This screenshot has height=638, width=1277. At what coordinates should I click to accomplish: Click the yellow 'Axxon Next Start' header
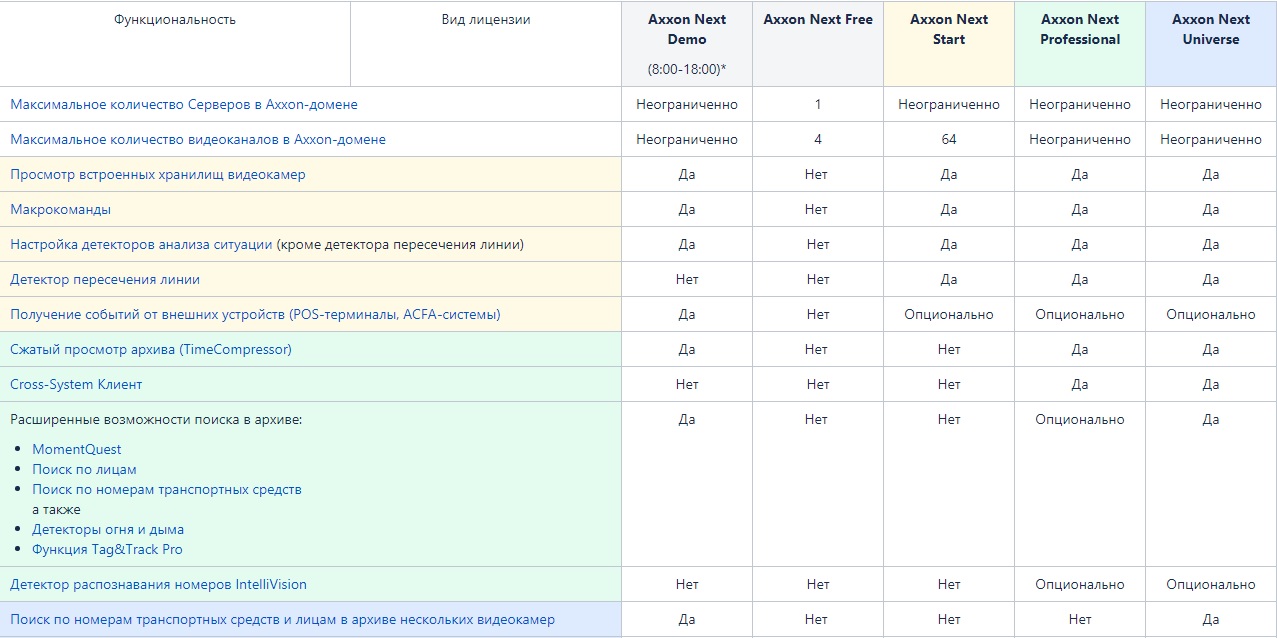point(949,30)
